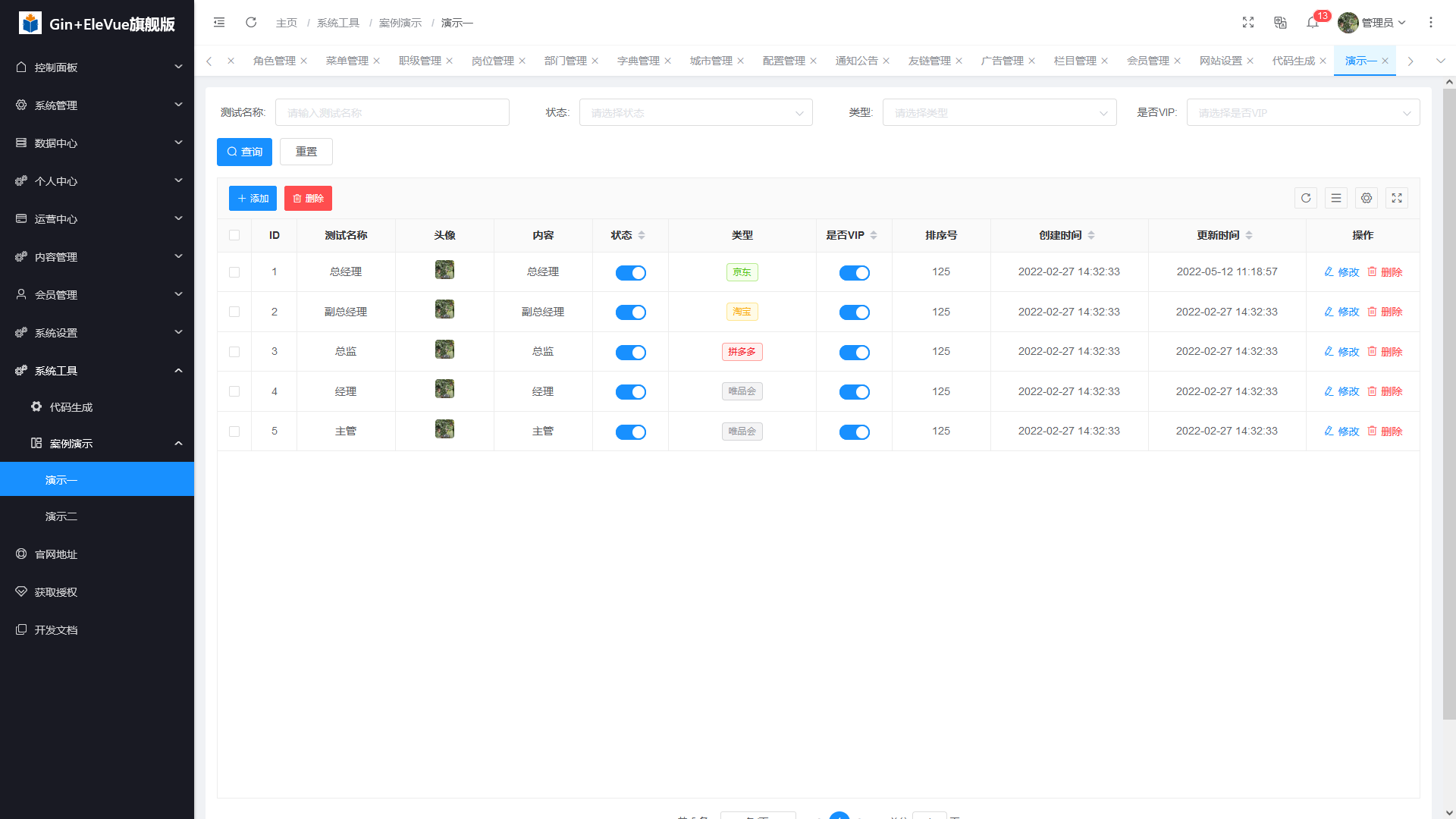
Task: Check the checkbox for row ID 2
Action: point(234,312)
